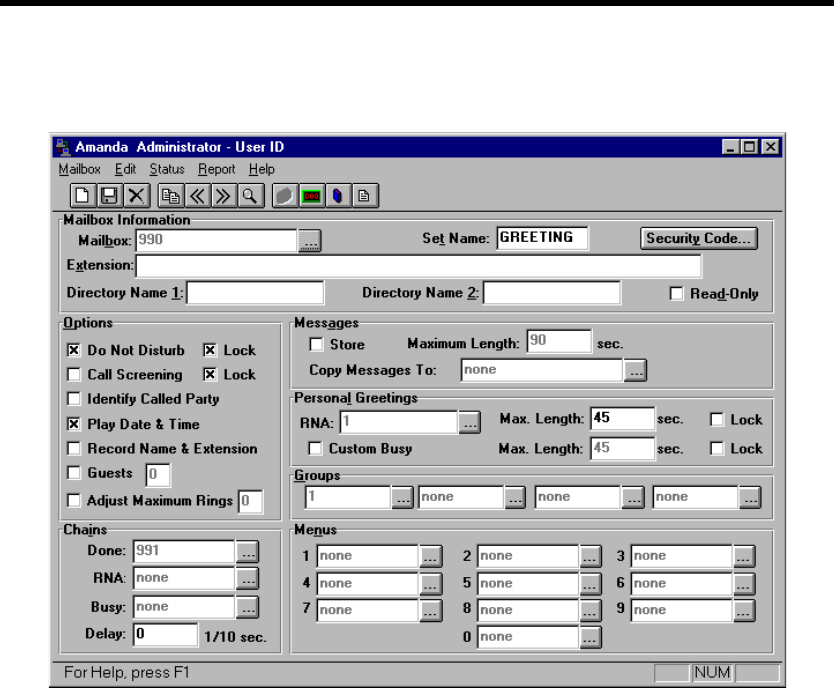The height and width of the screenshot is (688, 834).
Task: Click the Mailbox number field showing 990
Action: pos(216,240)
